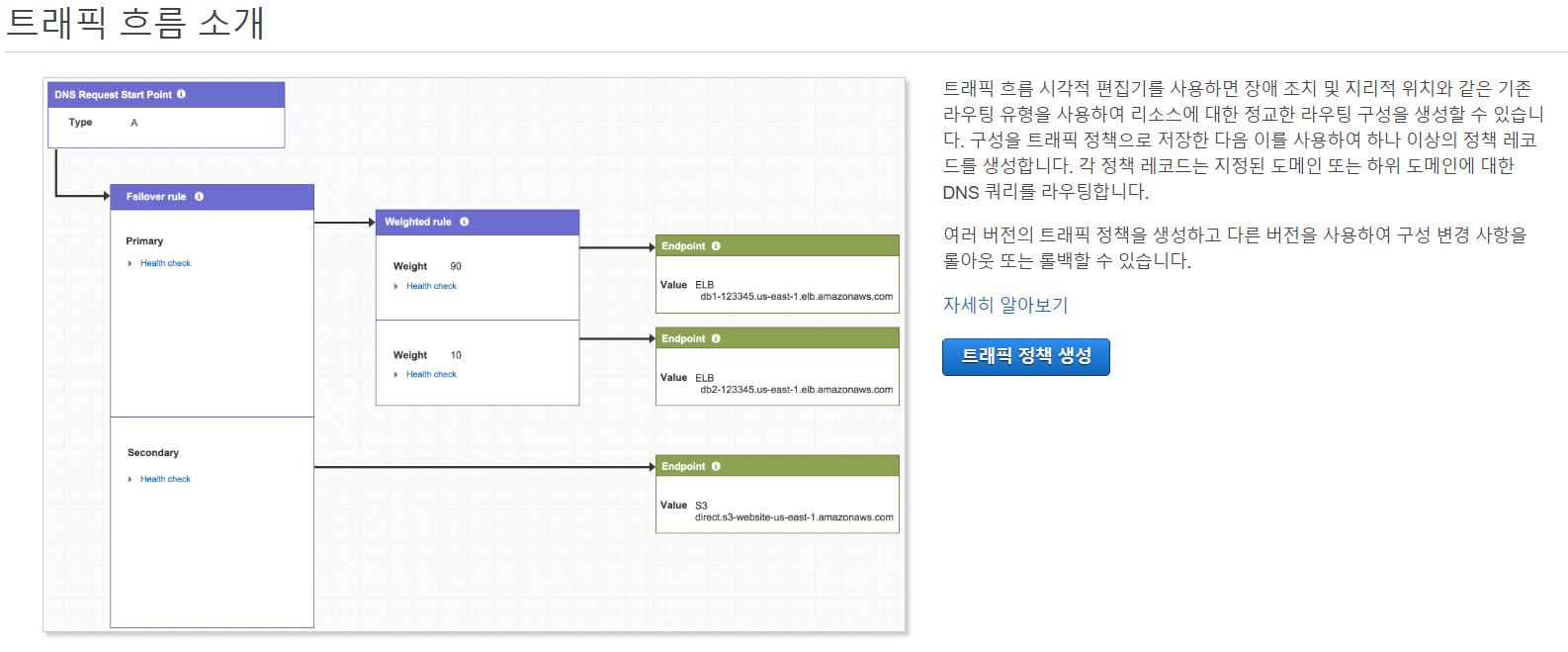The width and height of the screenshot is (1568, 652).
Task: Click the 트래픽 정책 생성 button
Action: (1026, 356)
